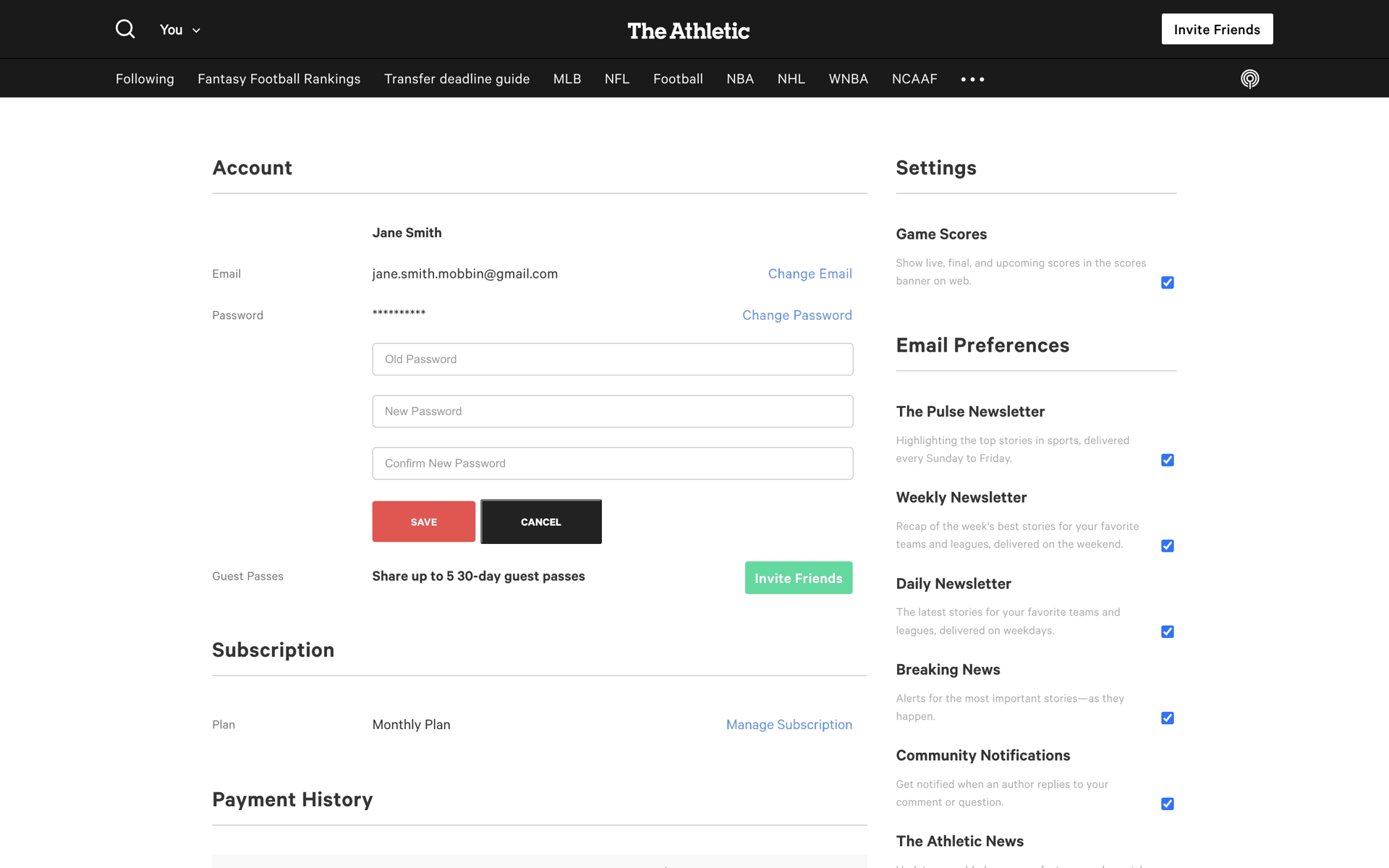This screenshot has width=1389, height=868.
Task: Toggle the Breaking News checkbox
Action: (x=1167, y=718)
